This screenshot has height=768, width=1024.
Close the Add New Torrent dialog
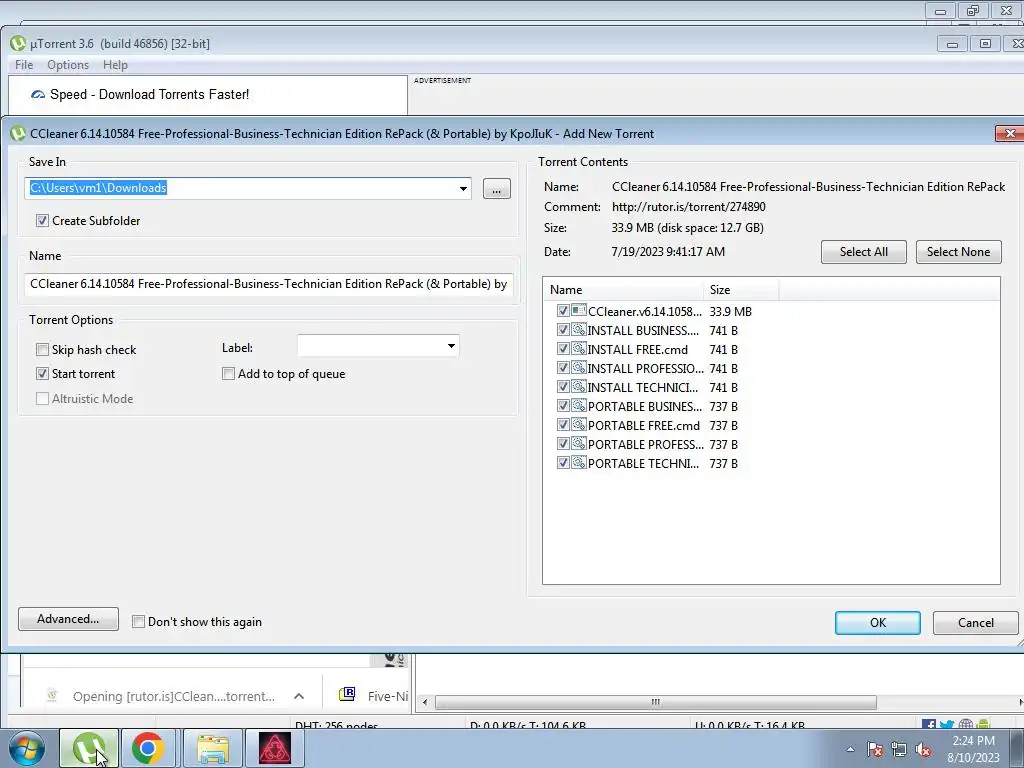1010,133
